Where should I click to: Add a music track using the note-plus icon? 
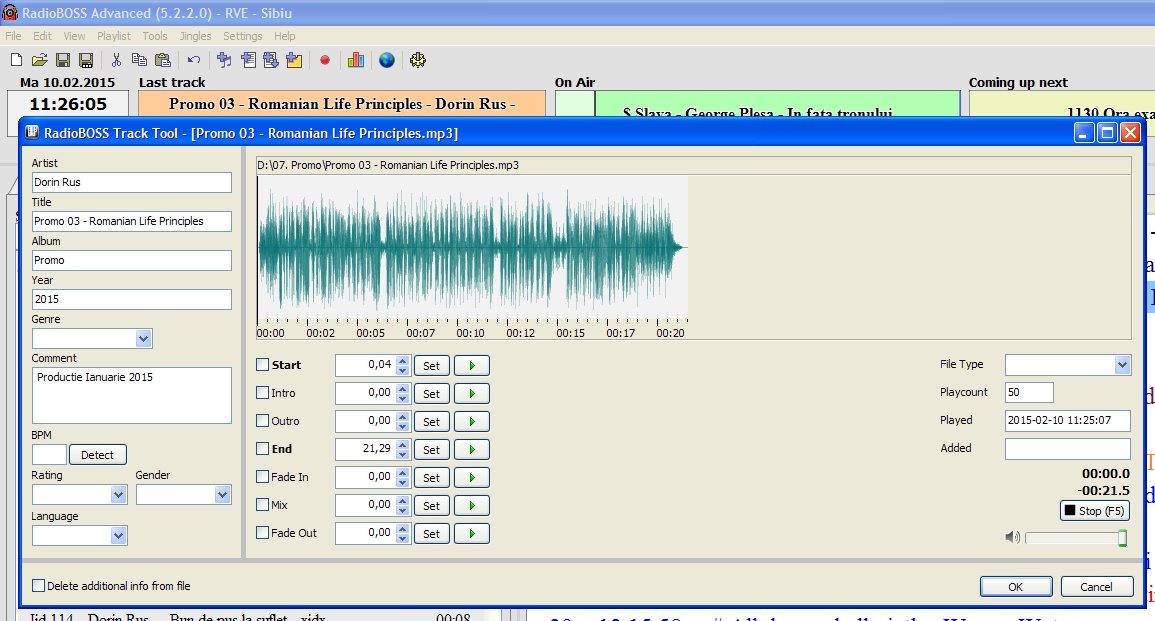225,60
